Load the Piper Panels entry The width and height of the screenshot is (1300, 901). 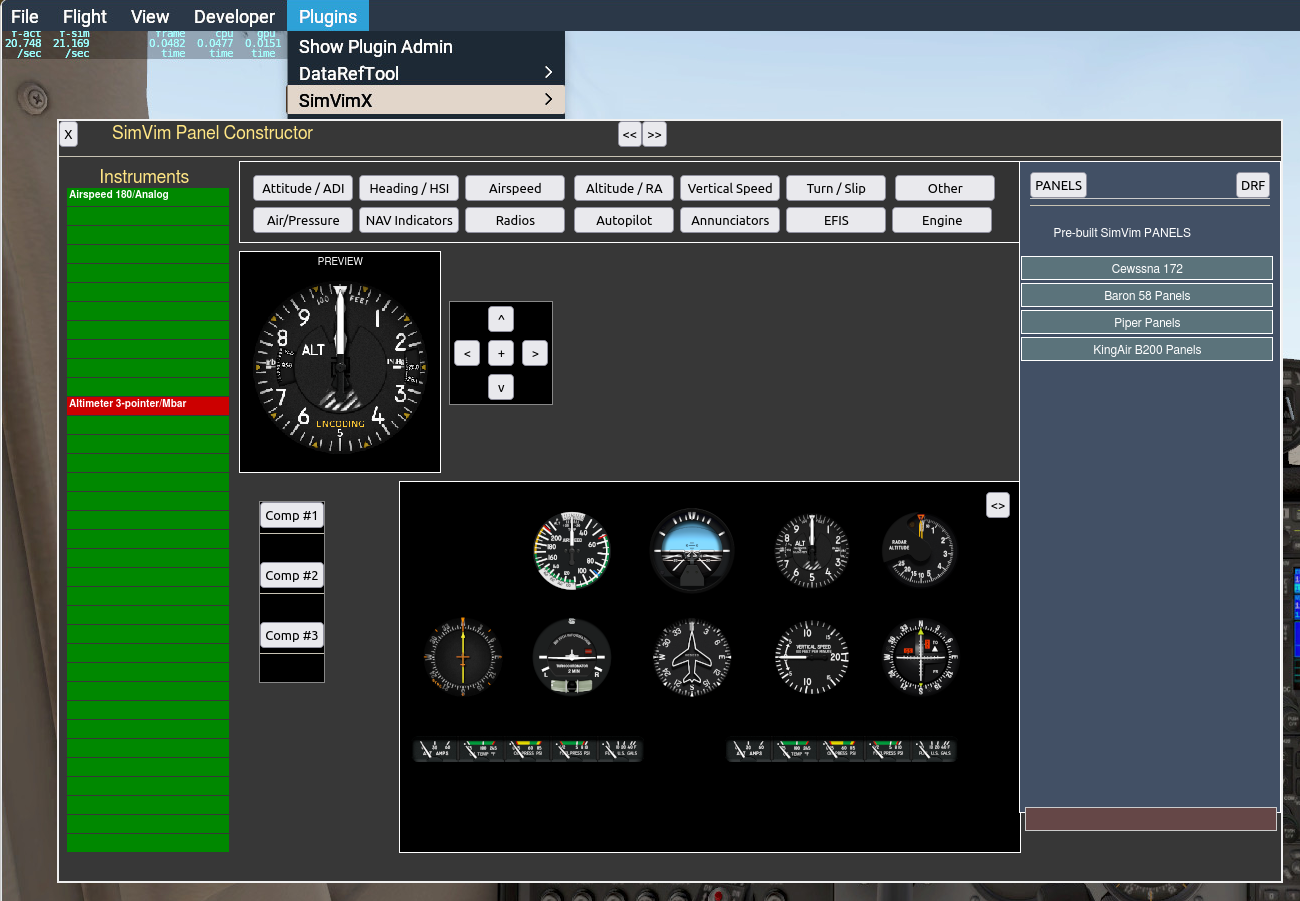tap(1147, 322)
